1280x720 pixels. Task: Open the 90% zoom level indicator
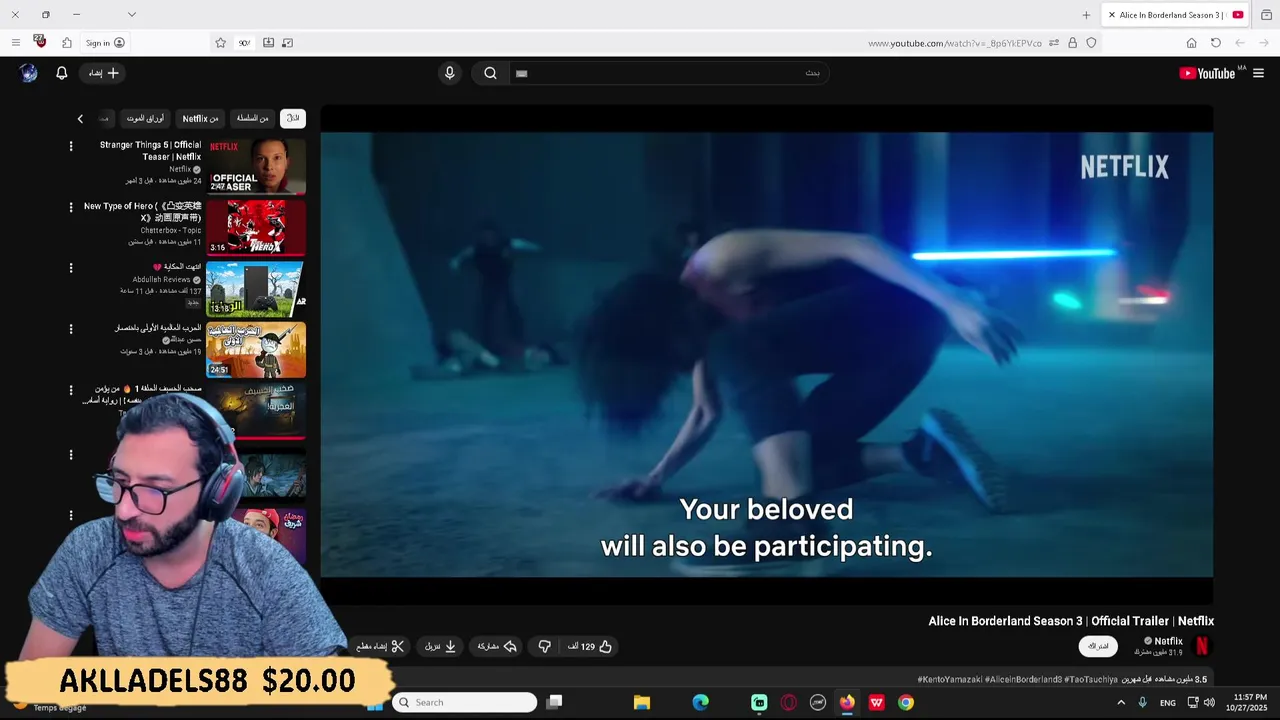(244, 43)
